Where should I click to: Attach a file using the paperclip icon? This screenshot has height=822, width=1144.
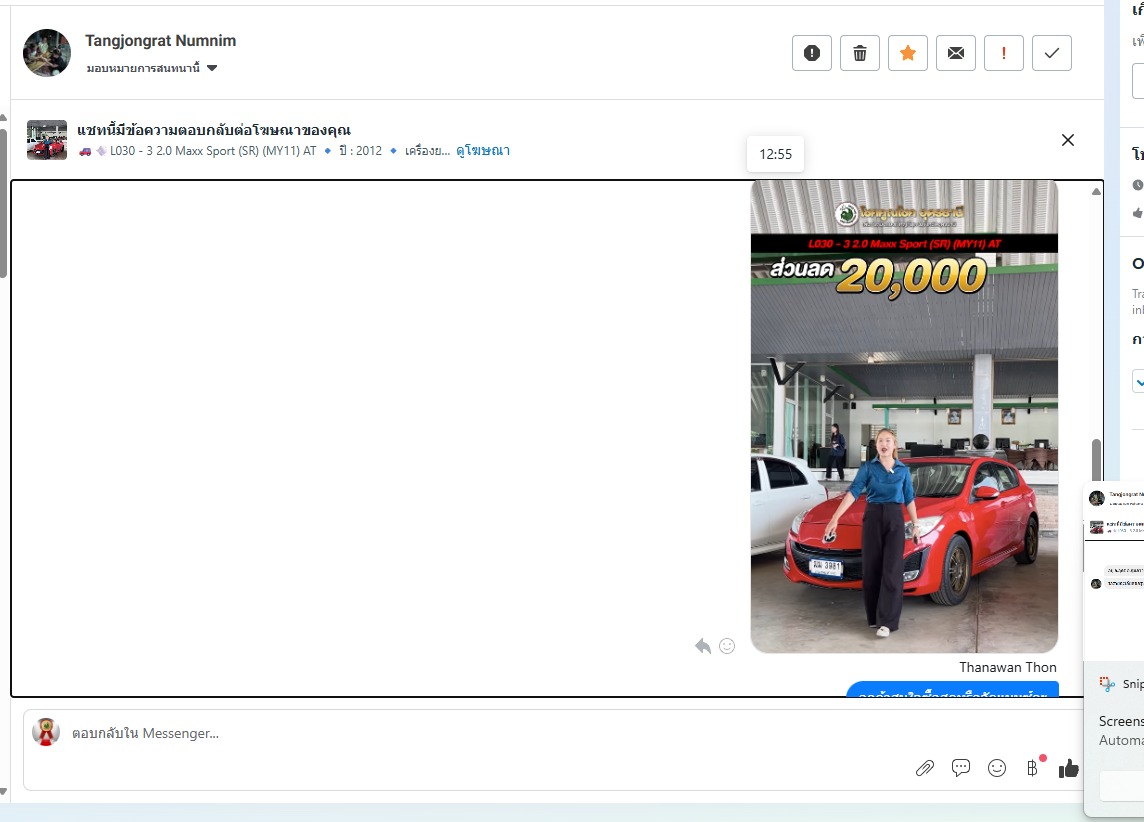925,768
